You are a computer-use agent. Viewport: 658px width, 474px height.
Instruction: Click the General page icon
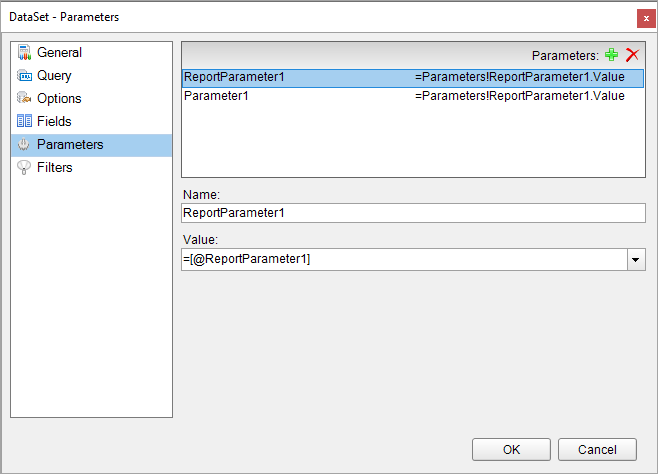(24, 52)
